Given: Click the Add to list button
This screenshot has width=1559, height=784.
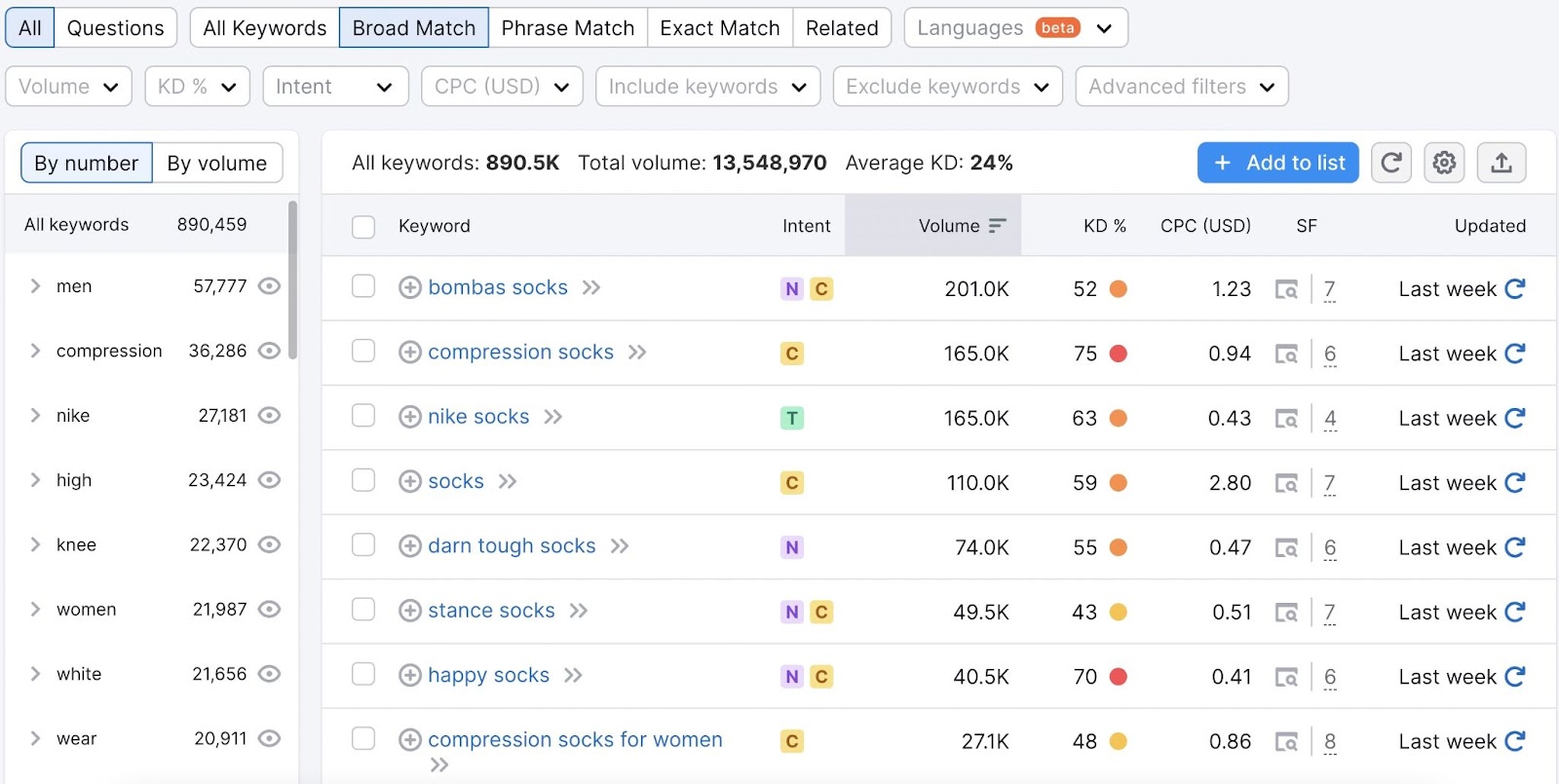Looking at the screenshot, I should pyautogui.click(x=1278, y=163).
